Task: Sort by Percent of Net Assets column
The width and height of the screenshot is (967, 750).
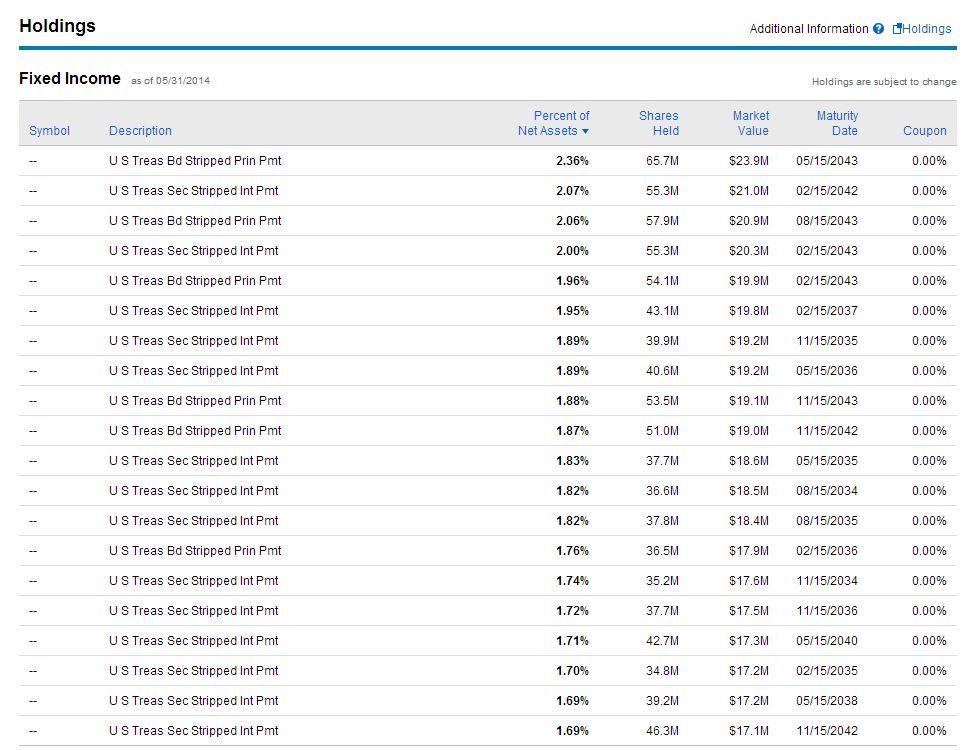Action: coord(553,123)
